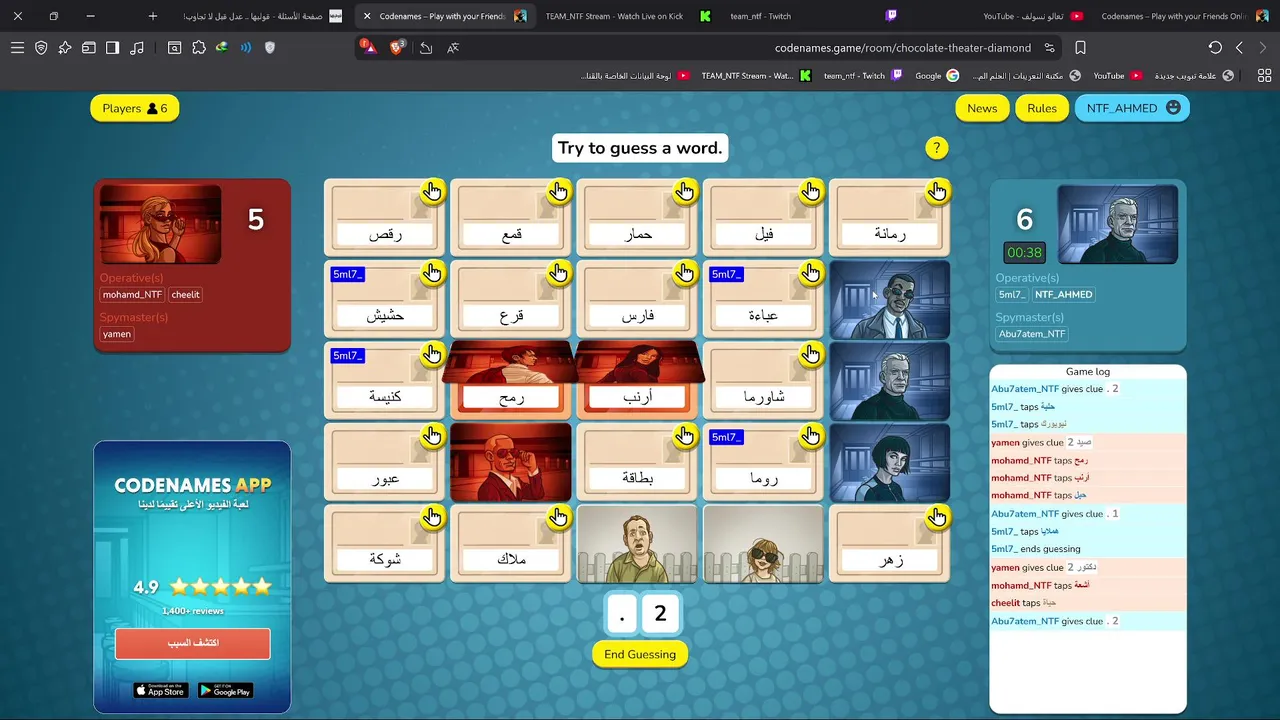Reload the page
Image resolution: width=1280 pixels, height=720 pixels.
1215,47
